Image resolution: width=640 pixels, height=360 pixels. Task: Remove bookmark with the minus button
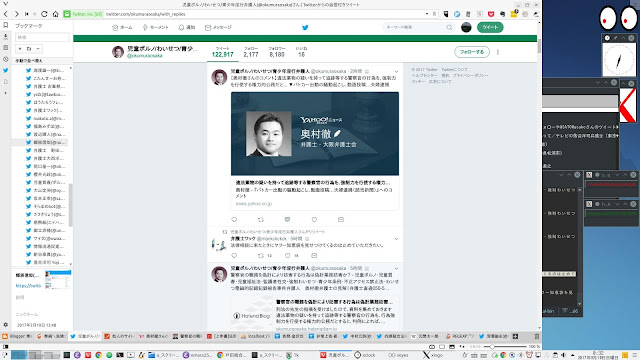point(38,49)
